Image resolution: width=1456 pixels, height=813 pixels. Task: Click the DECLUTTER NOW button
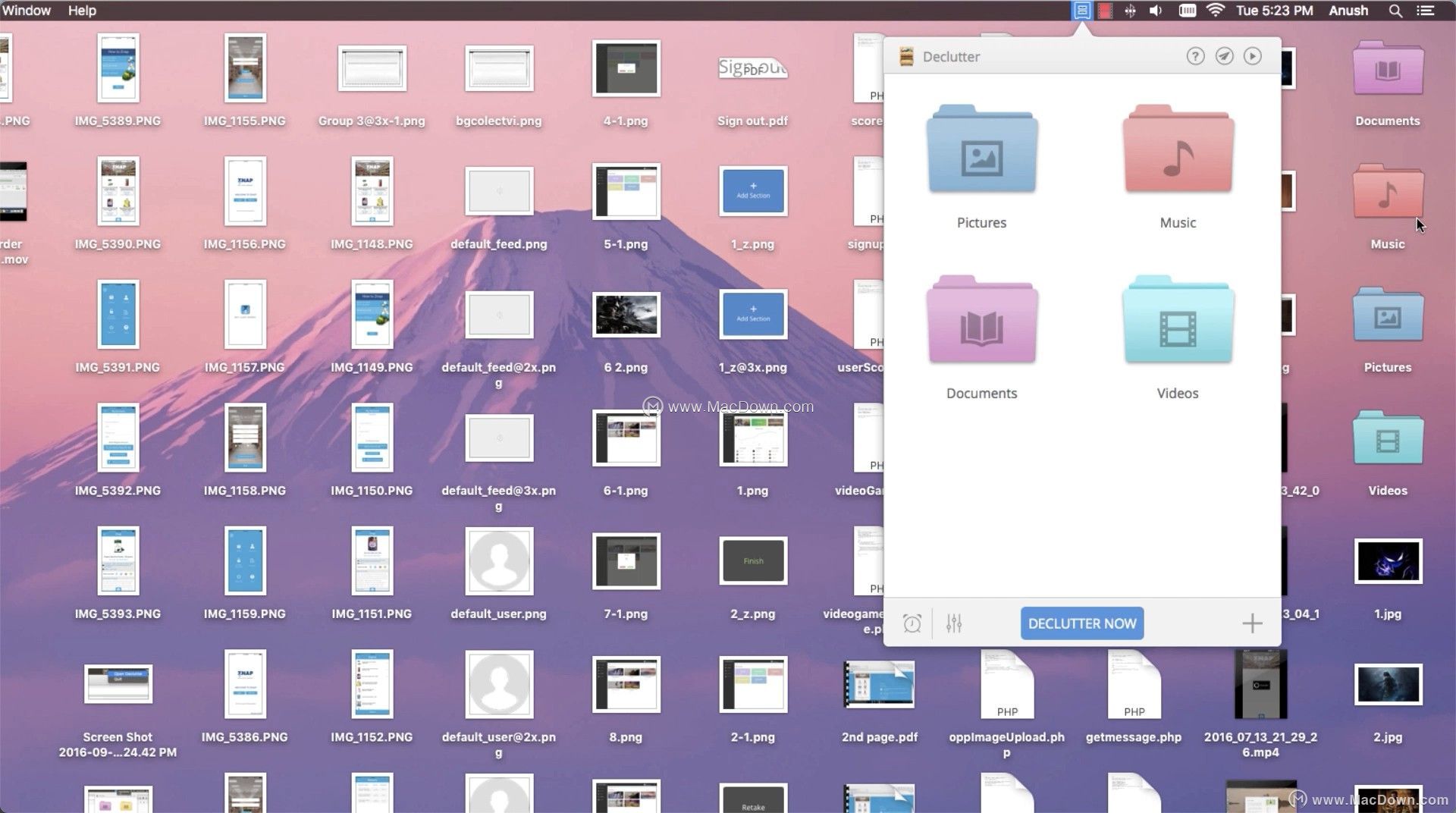pos(1082,623)
